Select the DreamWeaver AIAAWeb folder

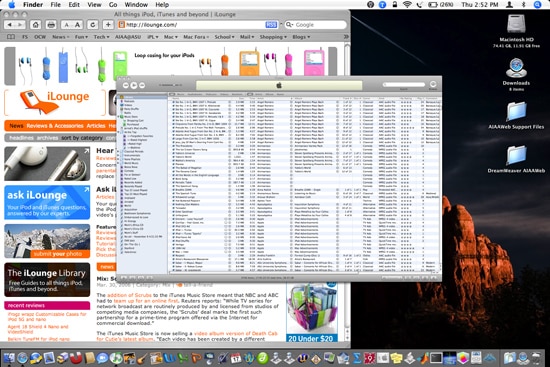516,159
